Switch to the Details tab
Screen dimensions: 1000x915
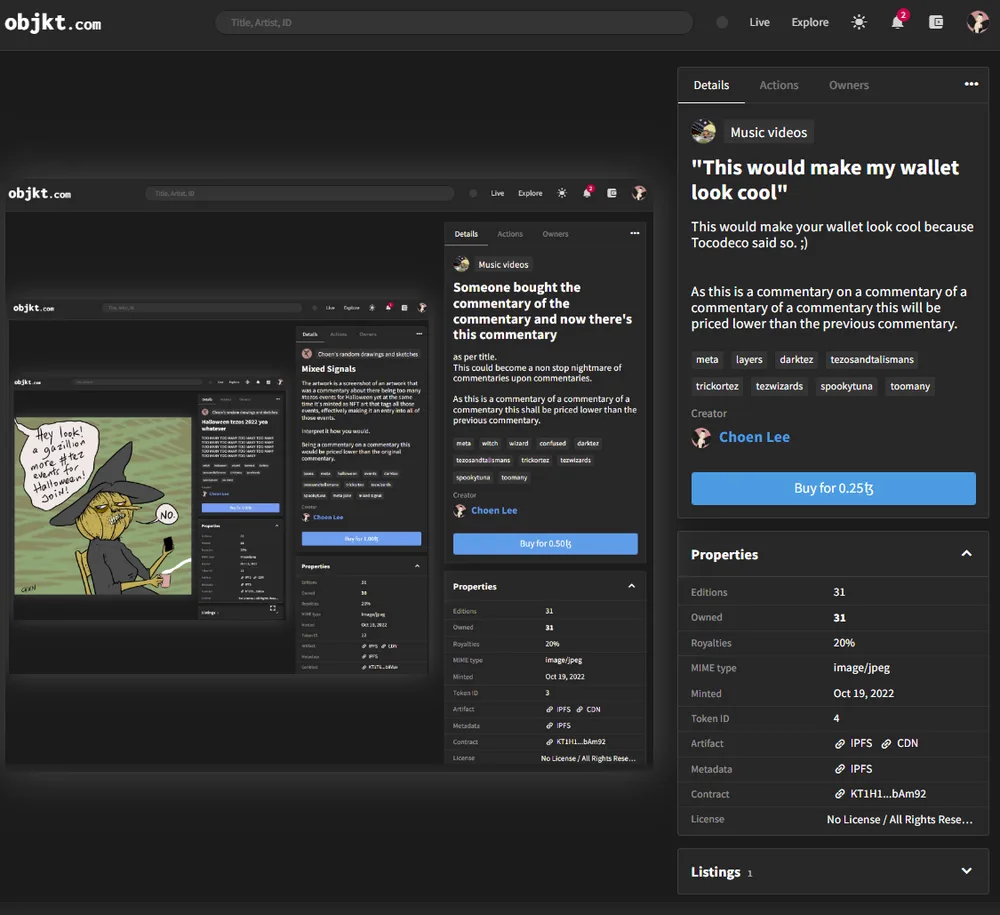click(x=711, y=85)
